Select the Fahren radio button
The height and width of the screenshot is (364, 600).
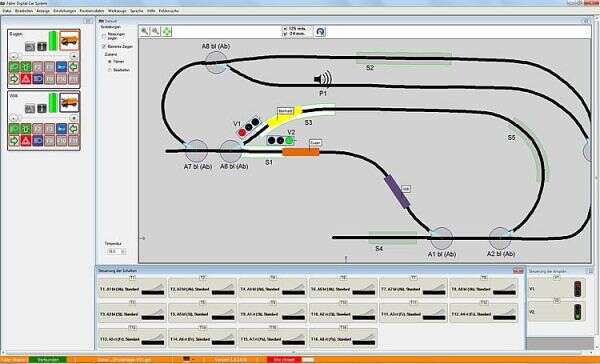tap(110, 61)
